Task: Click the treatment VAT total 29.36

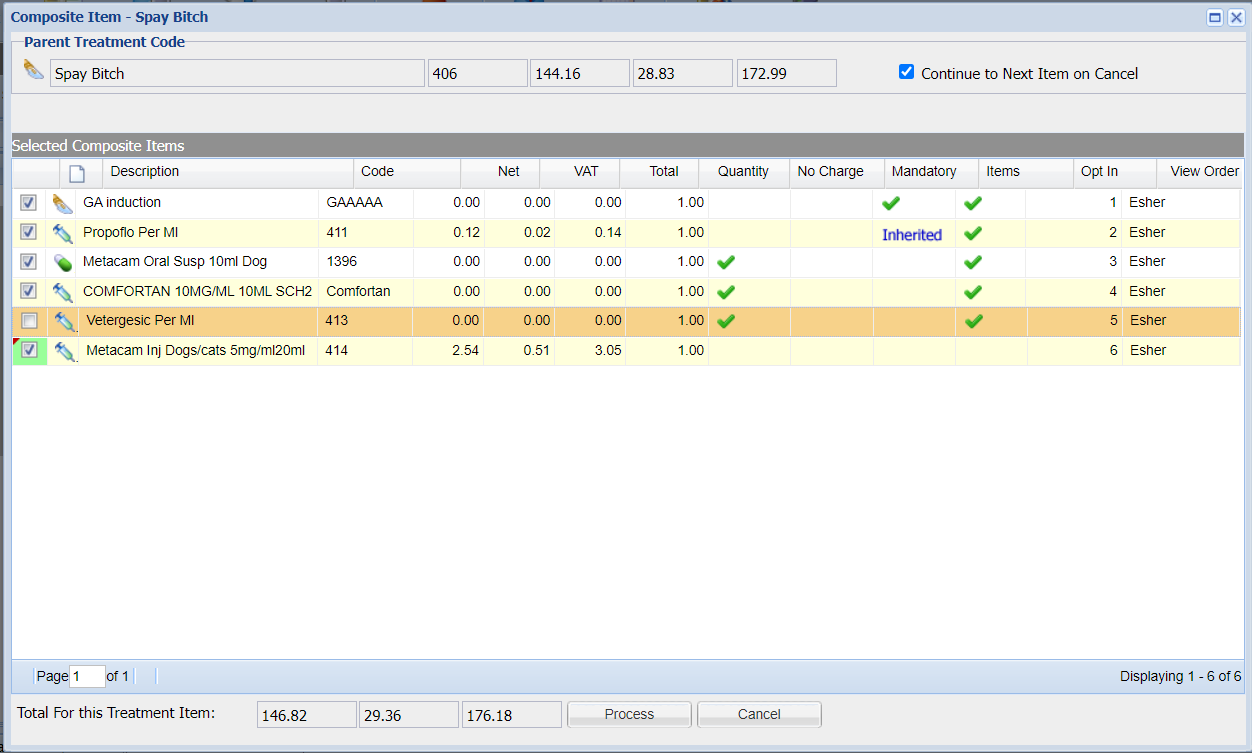Action: 409,714
